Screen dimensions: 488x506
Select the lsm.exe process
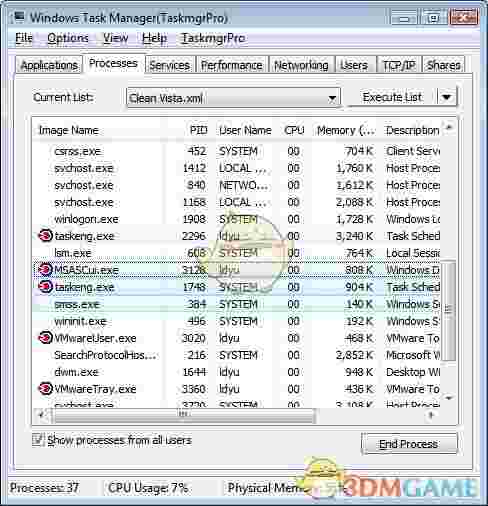point(237,253)
